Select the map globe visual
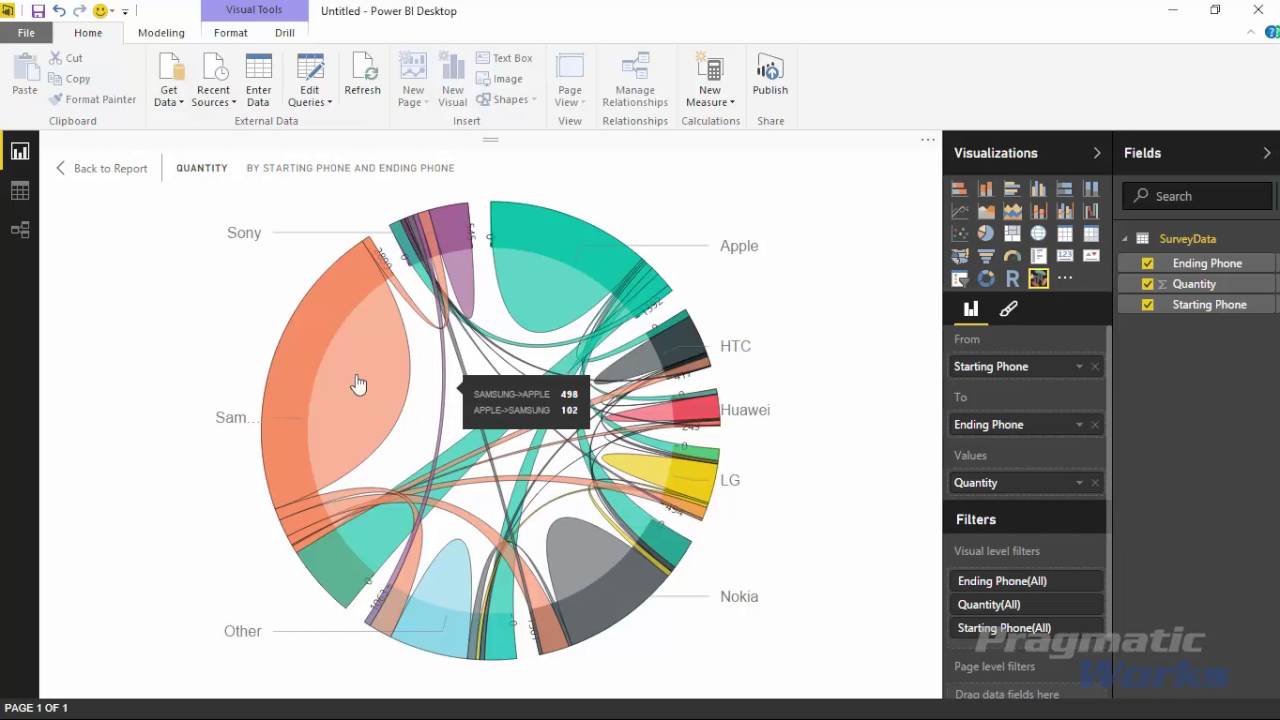 [1038, 234]
